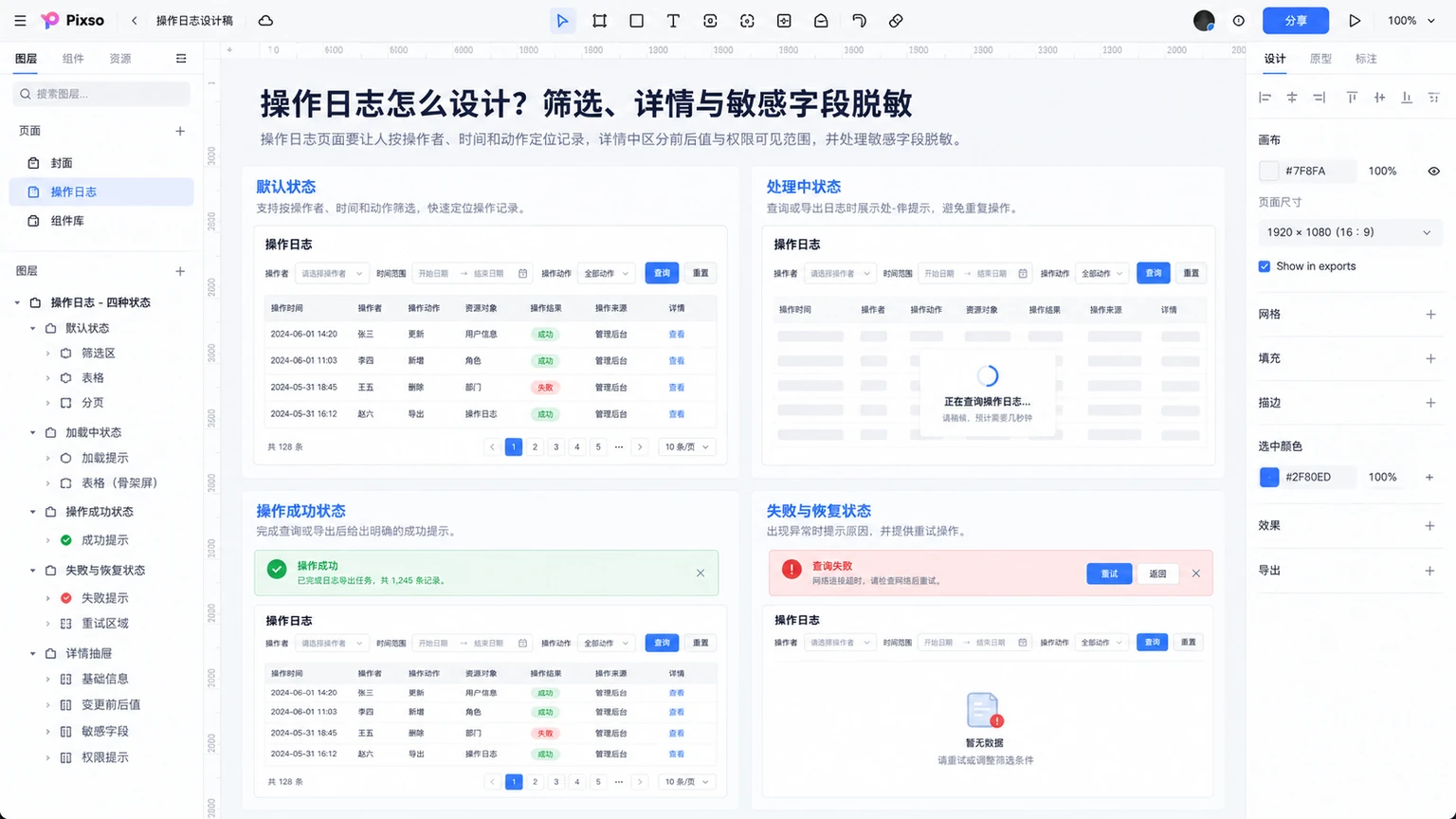Click the canvas color swatch #7F8FA
The height and width of the screenshot is (819, 1456).
tap(1268, 172)
